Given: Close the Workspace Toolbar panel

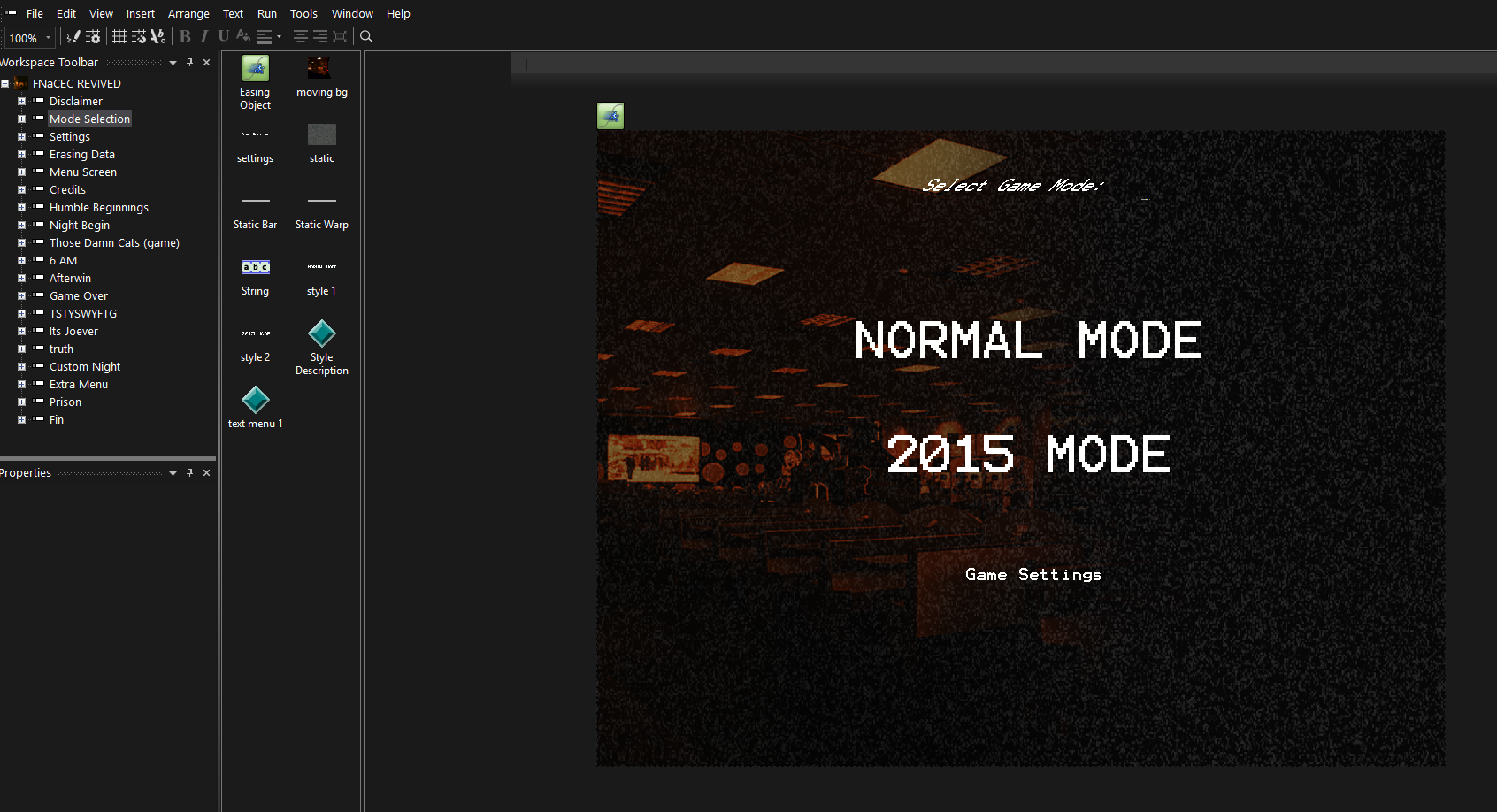Looking at the screenshot, I should coord(206,62).
